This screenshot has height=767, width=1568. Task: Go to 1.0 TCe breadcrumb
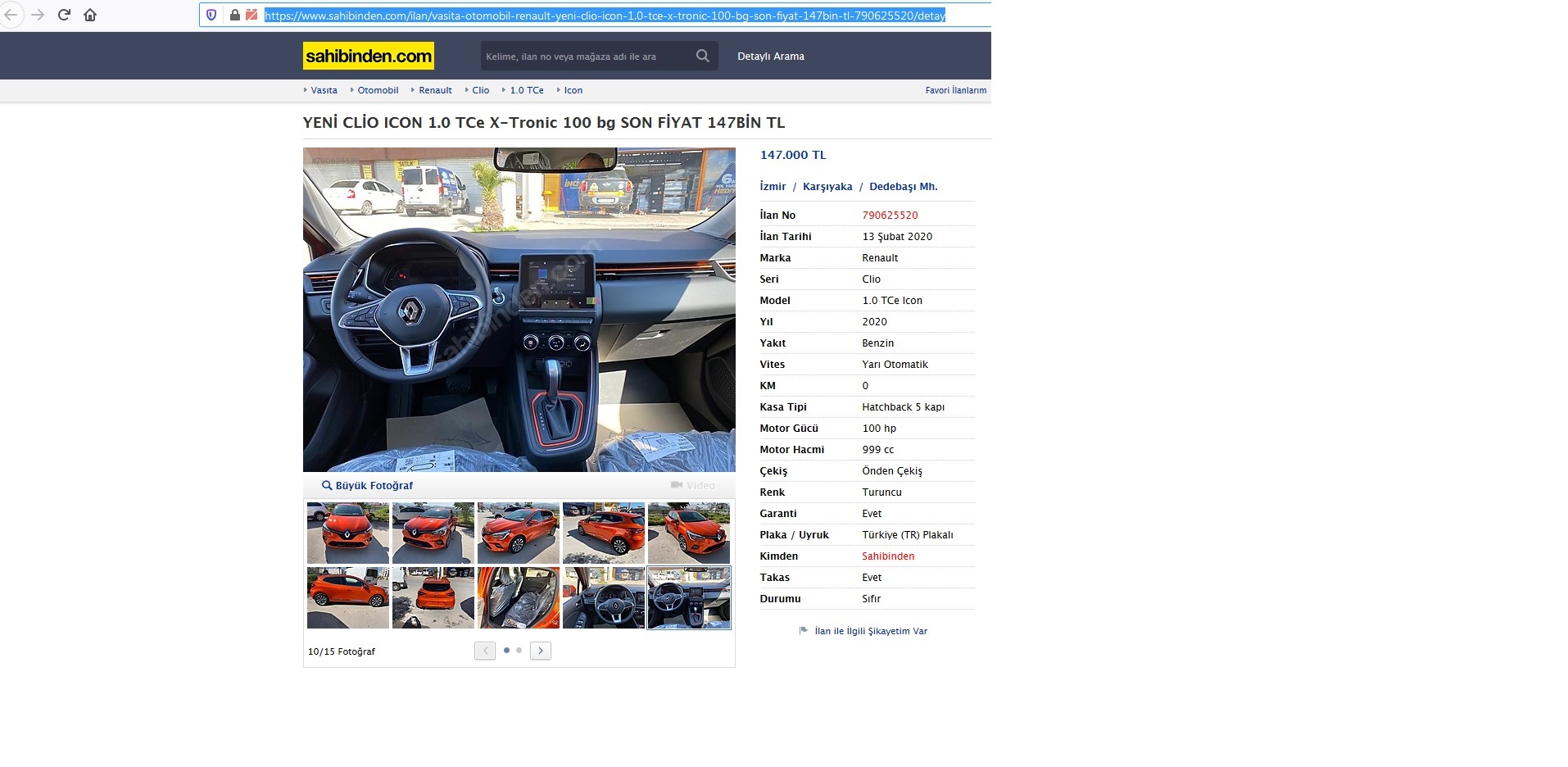click(x=527, y=90)
